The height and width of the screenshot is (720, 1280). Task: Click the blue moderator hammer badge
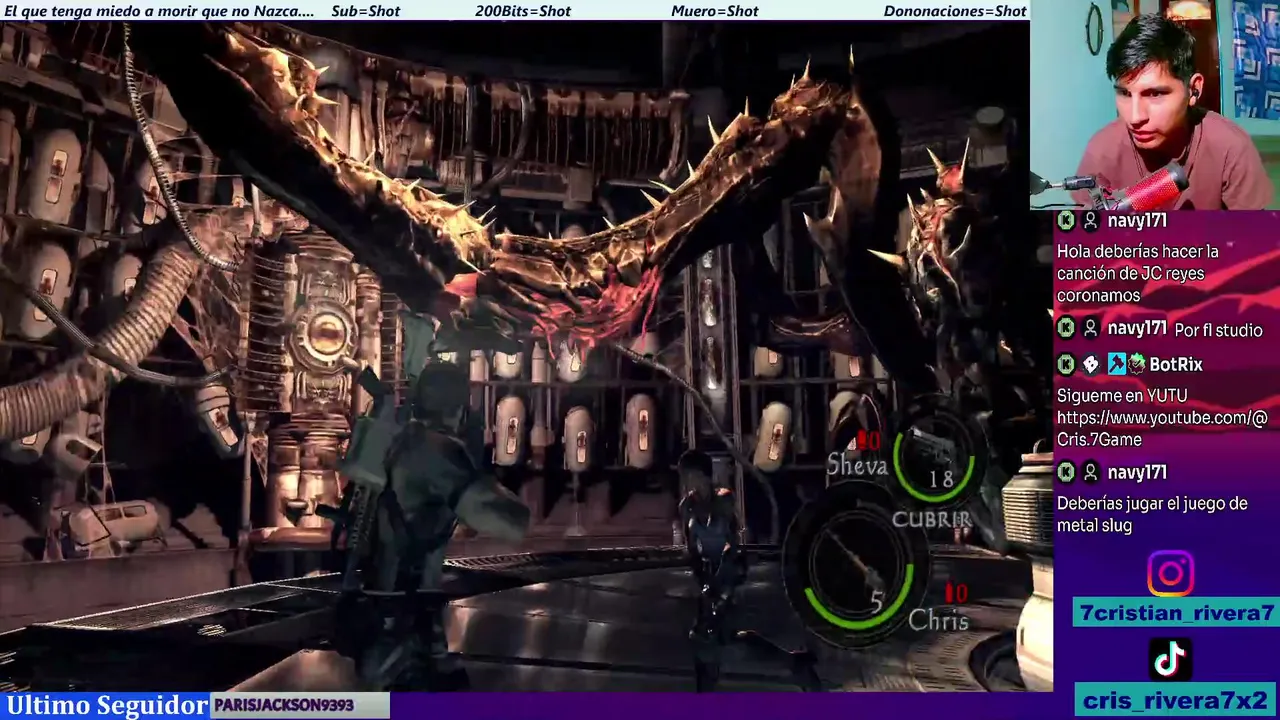1116,365
